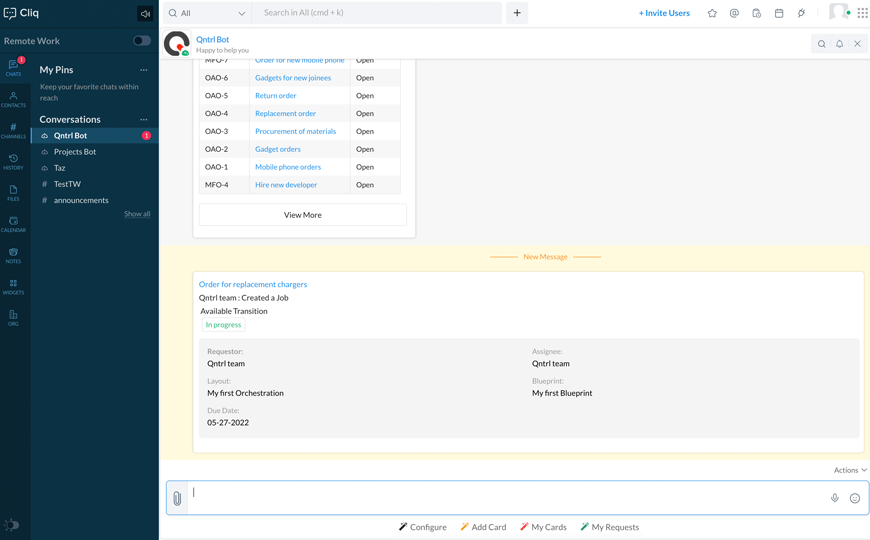Click the notification bell in chat header
870x540 pixels.
pos(839,44)
